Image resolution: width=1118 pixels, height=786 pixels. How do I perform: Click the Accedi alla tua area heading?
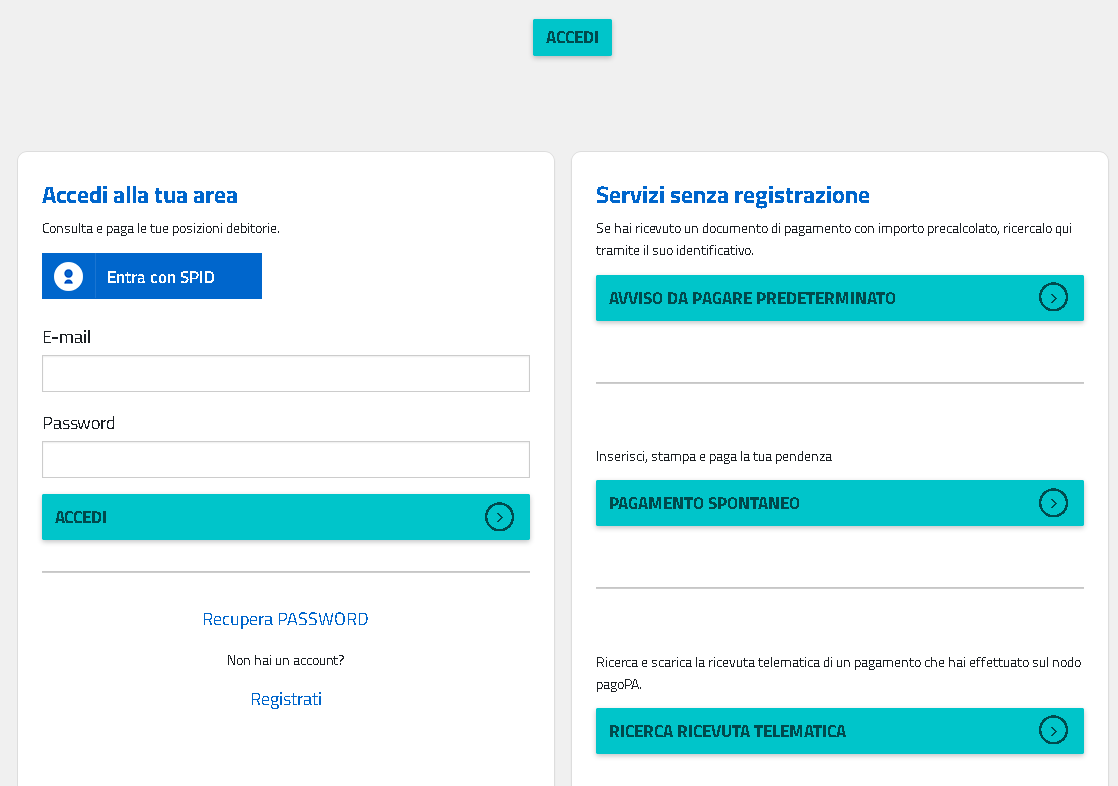click(139, 195)
